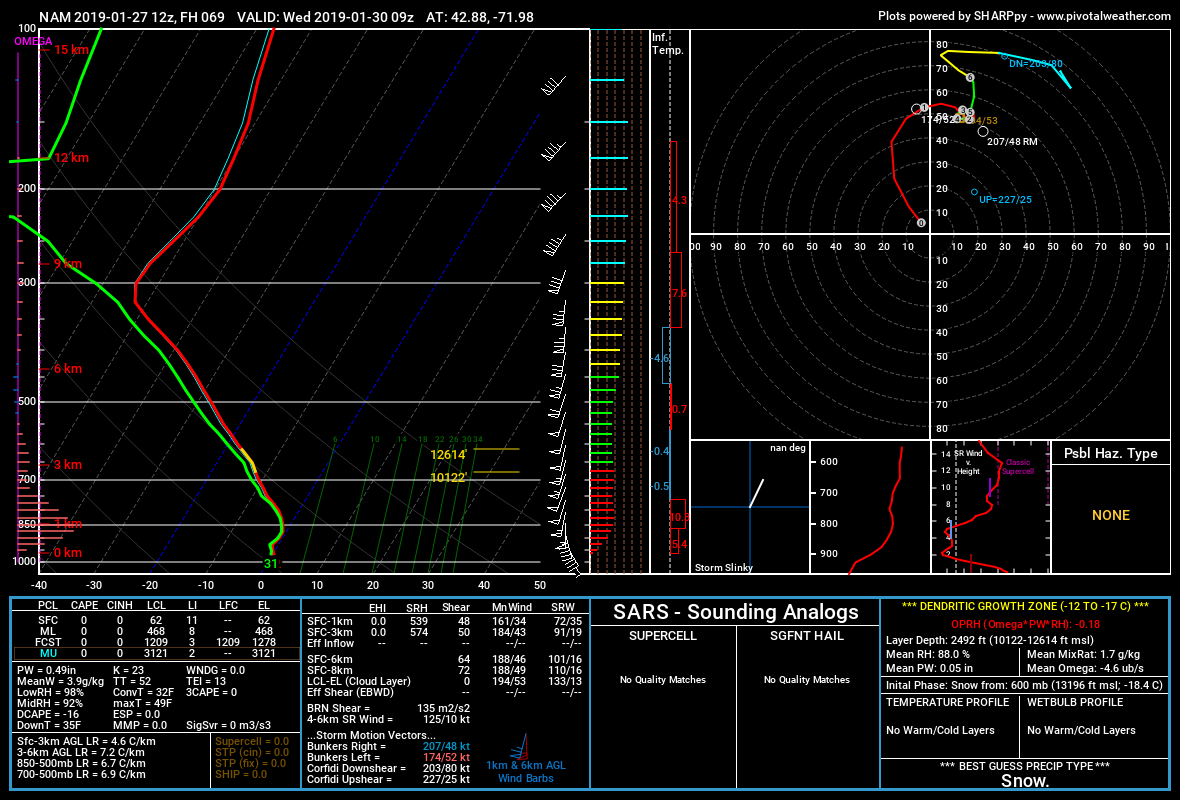Click the SFC-6km kinematics row

pos(444,659)
